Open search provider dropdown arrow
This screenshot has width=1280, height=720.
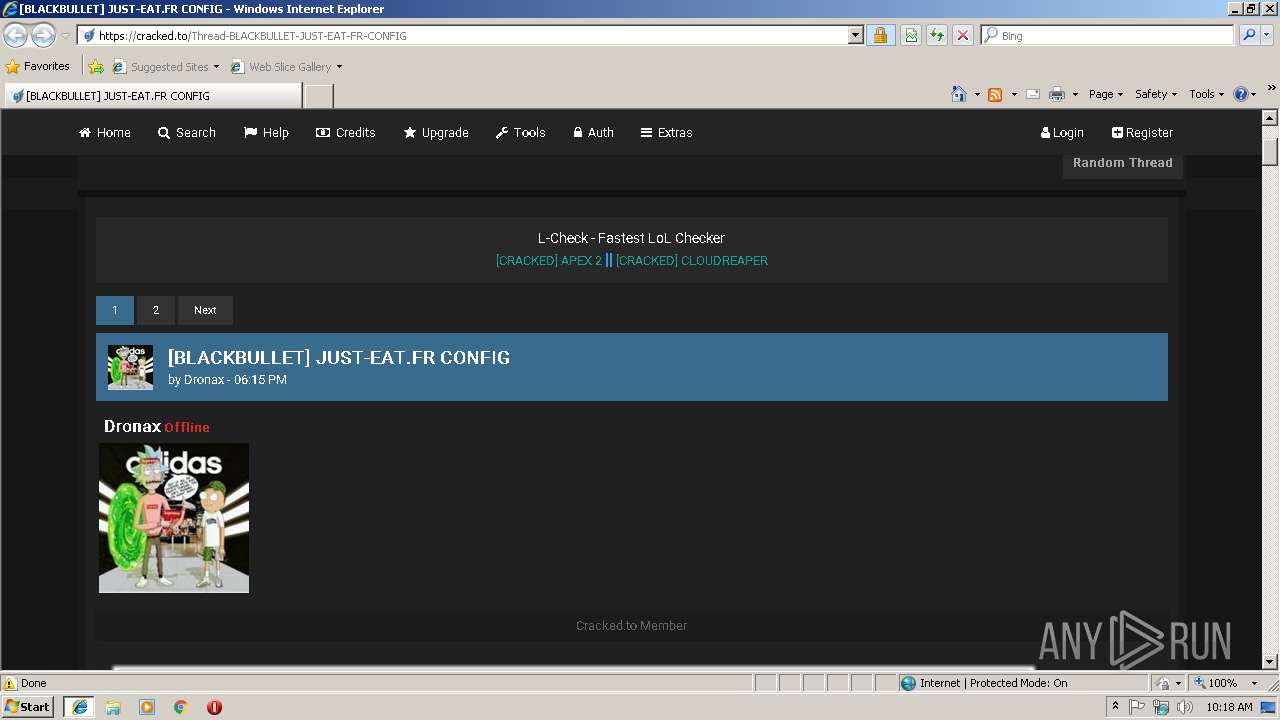click(1267, 35)
